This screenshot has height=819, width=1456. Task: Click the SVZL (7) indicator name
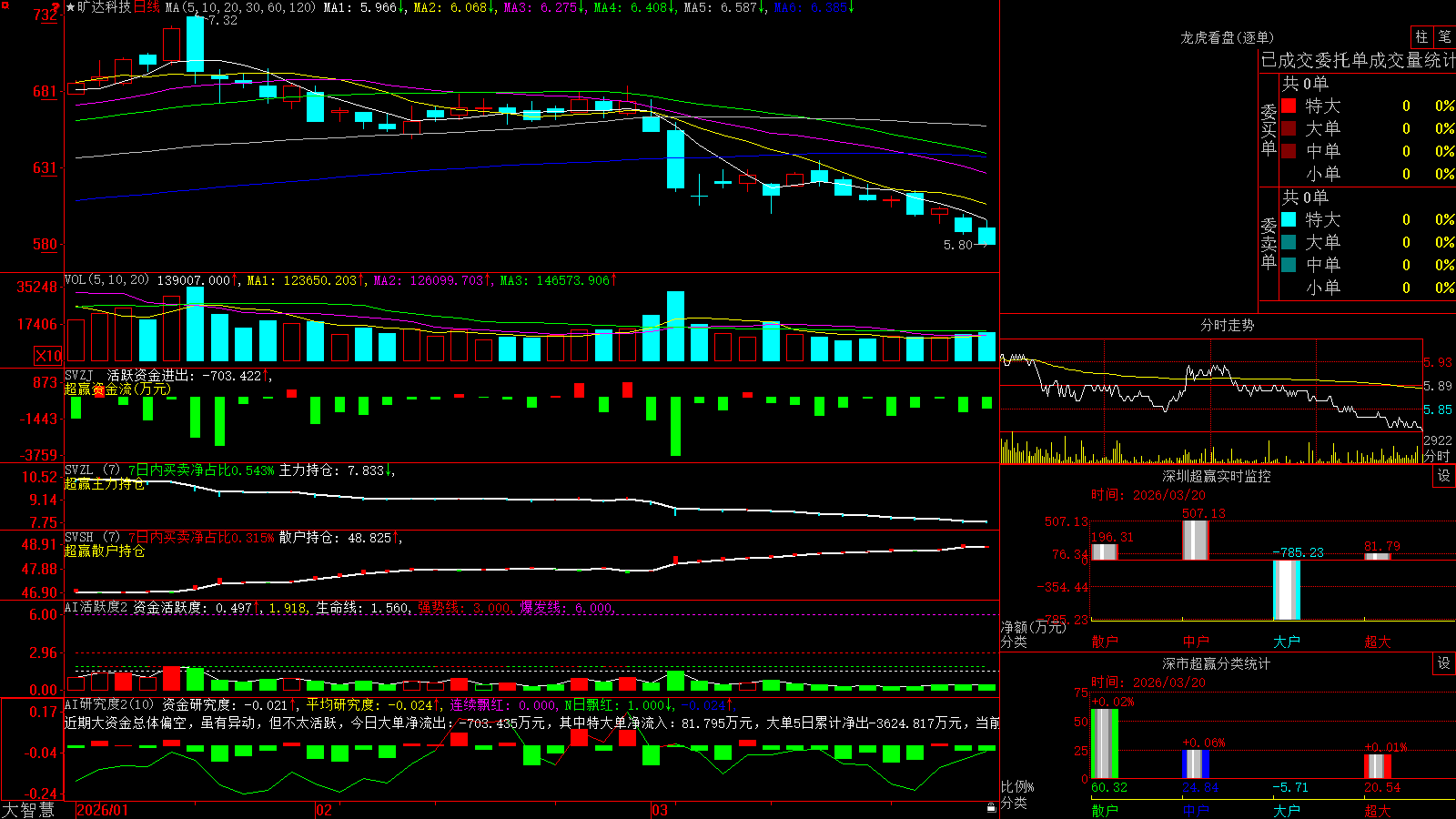(x=92, y=470)
